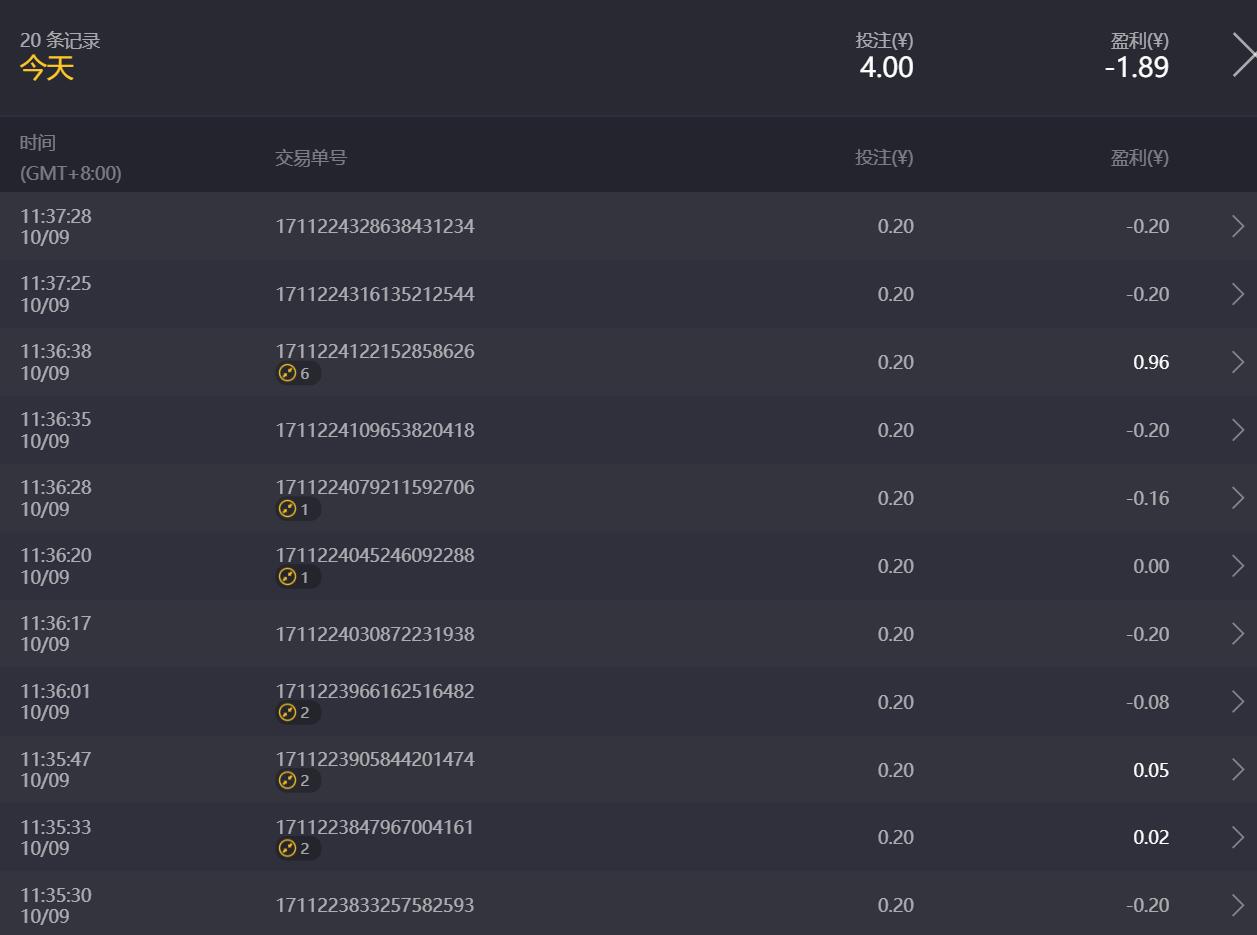Screen dimensions: 1257x935
Task: Click coin badge on the 11:36:20 record
Action: [x=297, y=578]
